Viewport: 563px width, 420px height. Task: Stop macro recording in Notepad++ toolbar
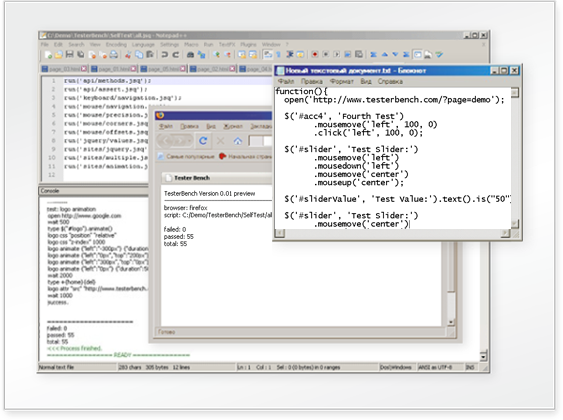click(x=326, y=55)
